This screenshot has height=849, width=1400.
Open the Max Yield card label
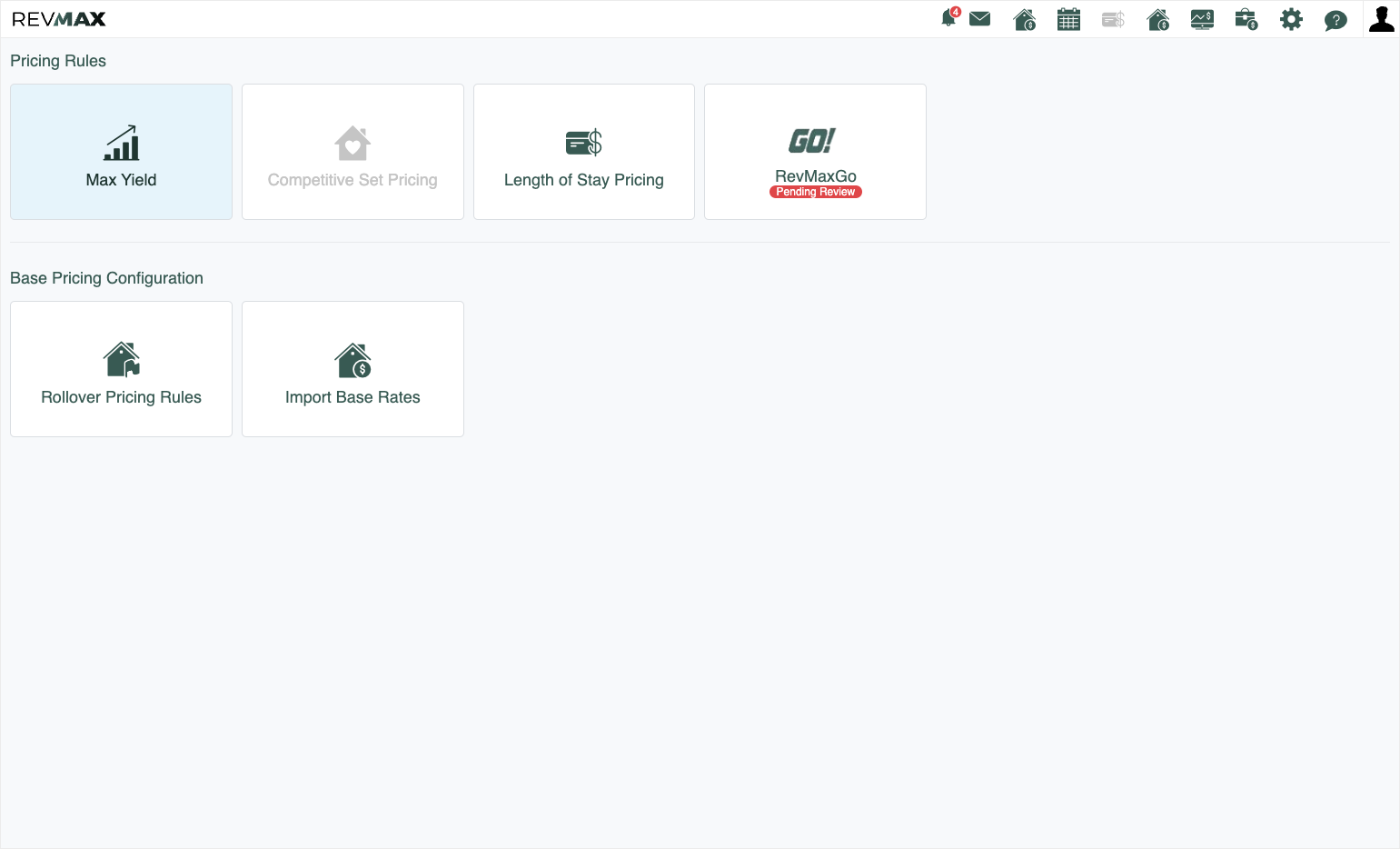click(x=121, y=180)
